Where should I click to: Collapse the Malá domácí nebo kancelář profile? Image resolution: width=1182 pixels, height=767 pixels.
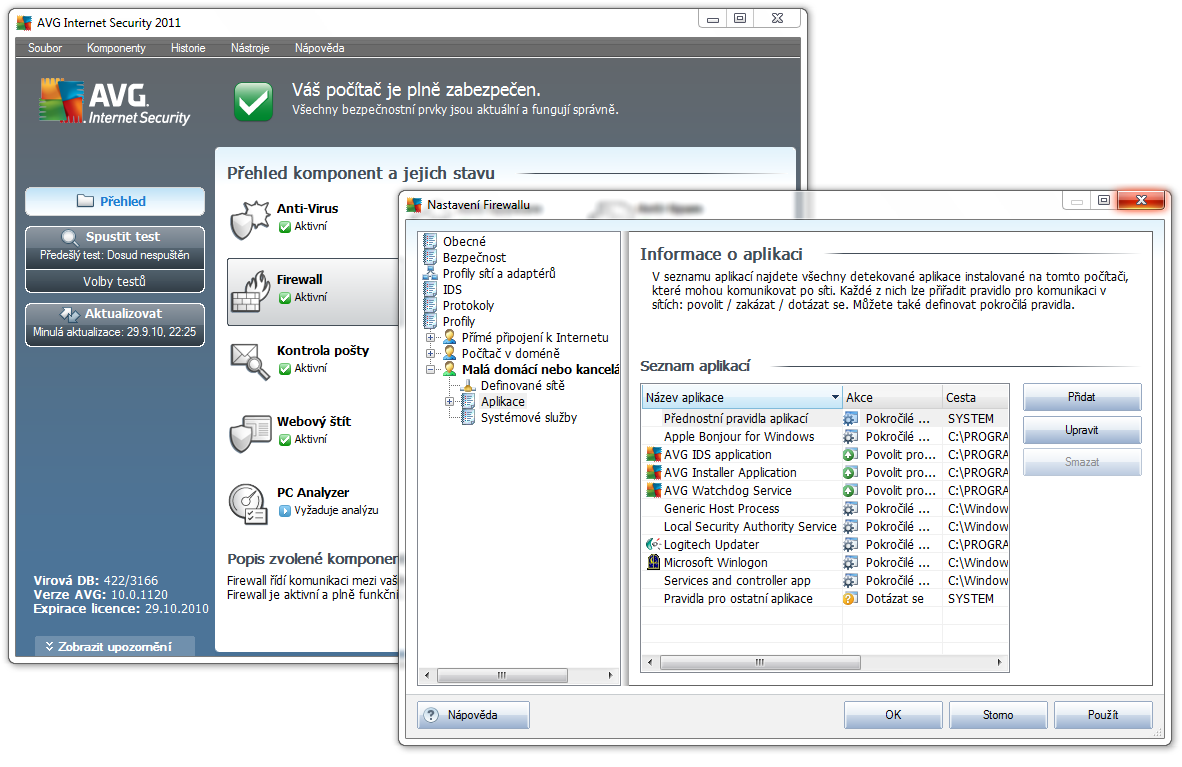point(430,370)
